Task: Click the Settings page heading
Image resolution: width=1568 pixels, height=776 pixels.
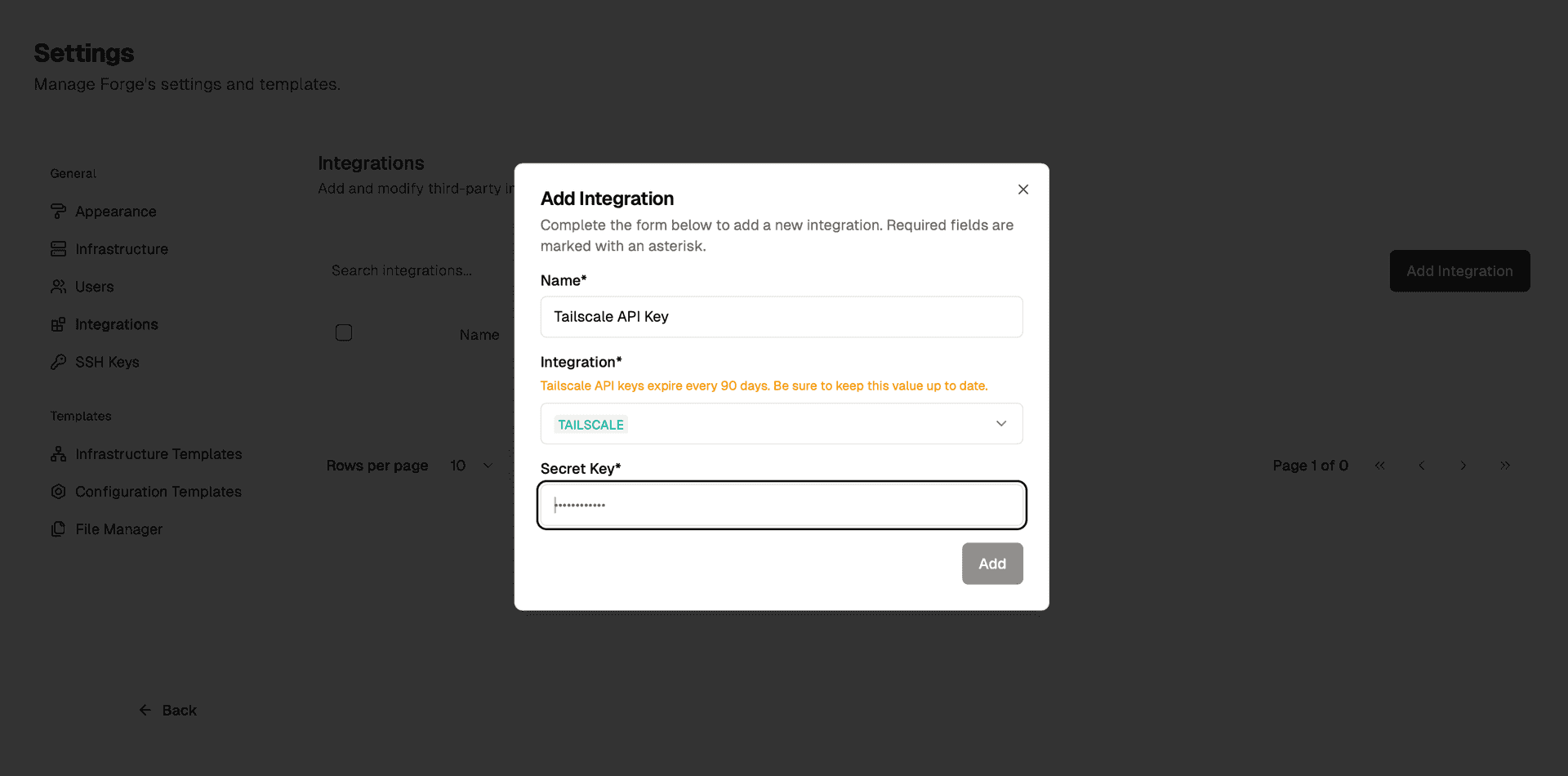Action: coord(84,53)
